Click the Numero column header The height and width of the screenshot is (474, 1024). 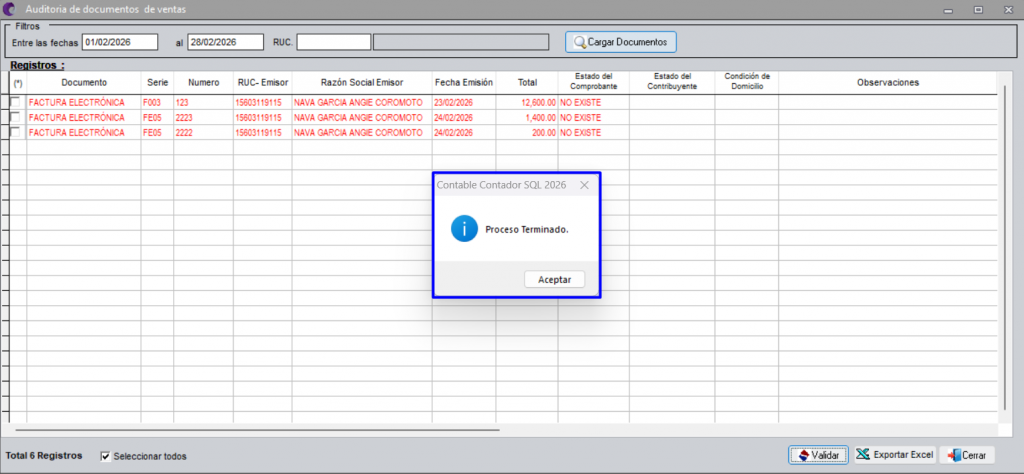204,82
